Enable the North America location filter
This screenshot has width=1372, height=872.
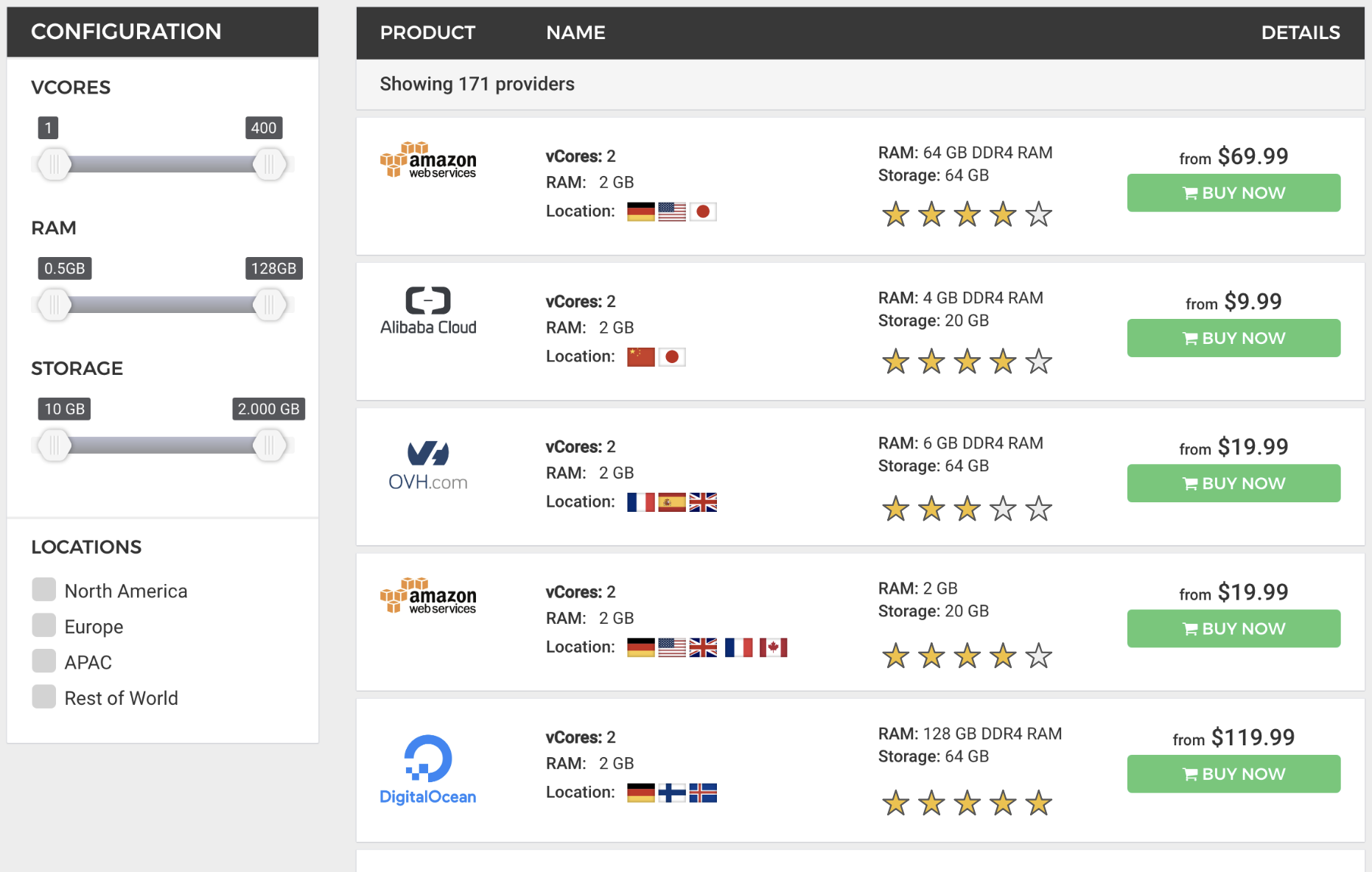coord(44,590)
